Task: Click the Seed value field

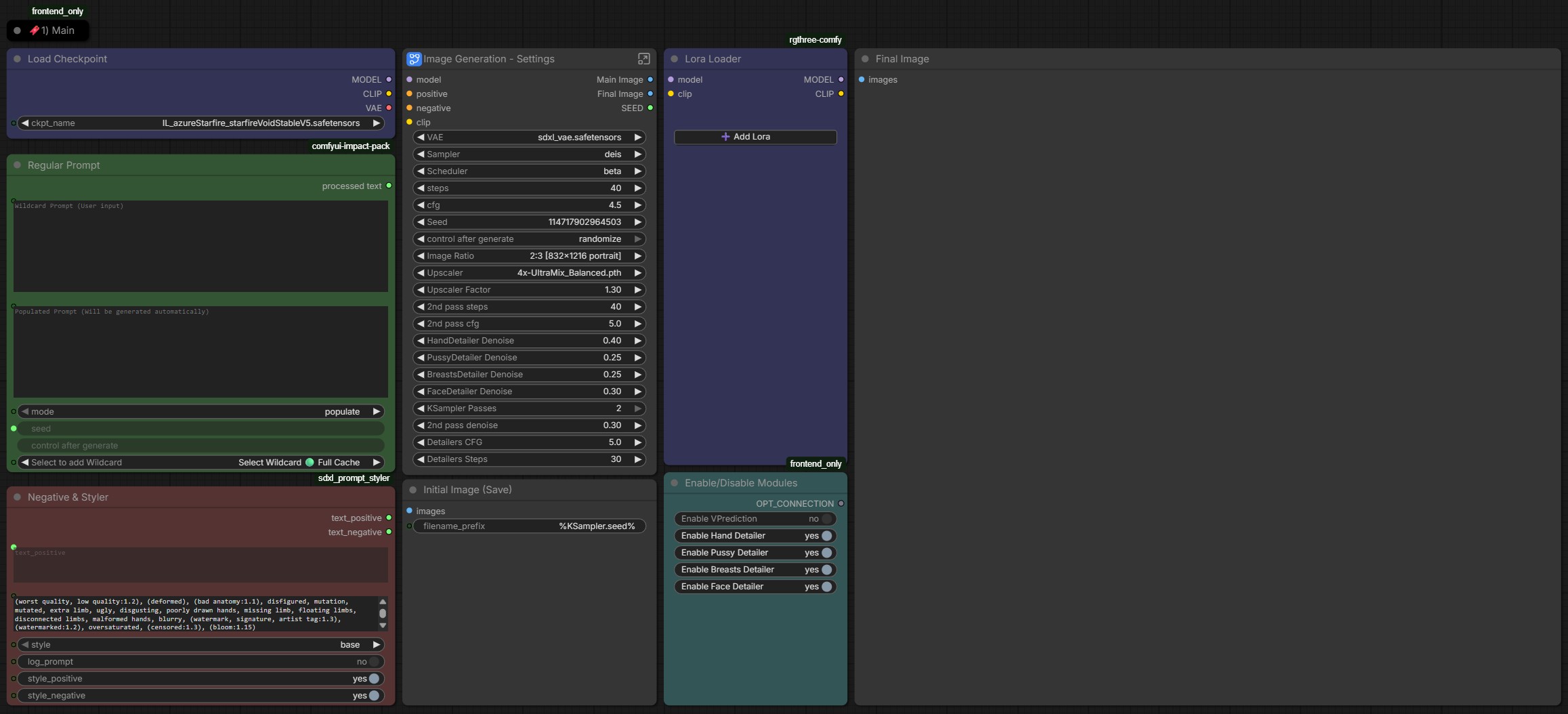Action: coord(529,222)
